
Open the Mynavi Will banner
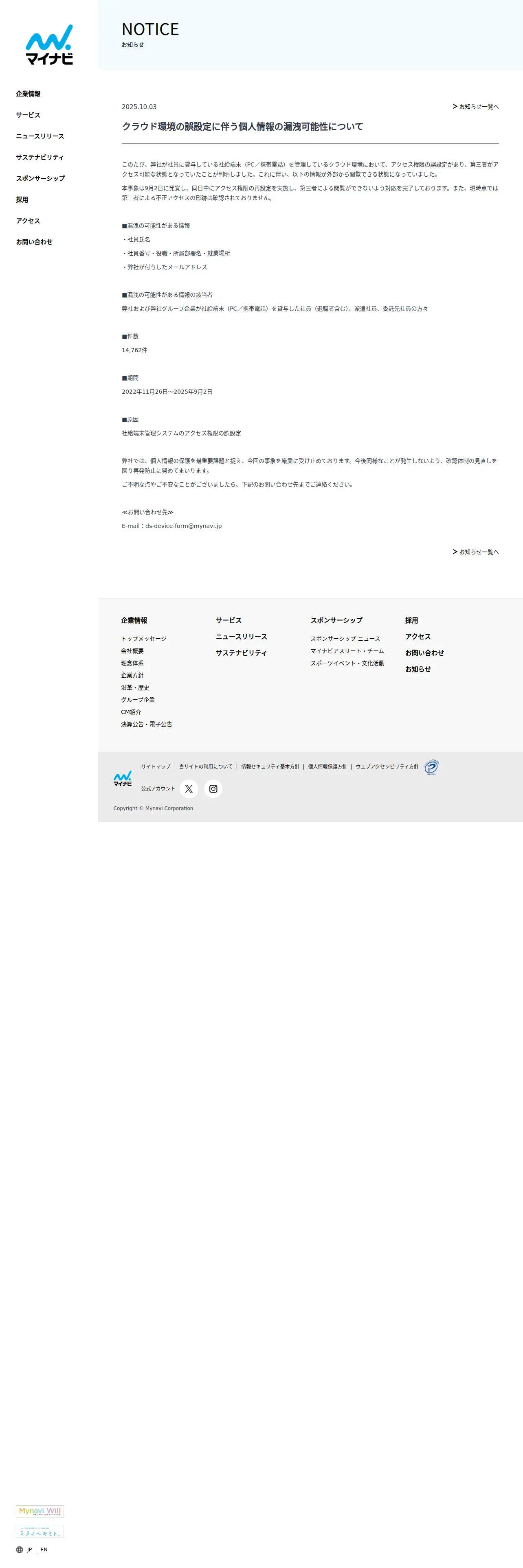point(40,1511)
